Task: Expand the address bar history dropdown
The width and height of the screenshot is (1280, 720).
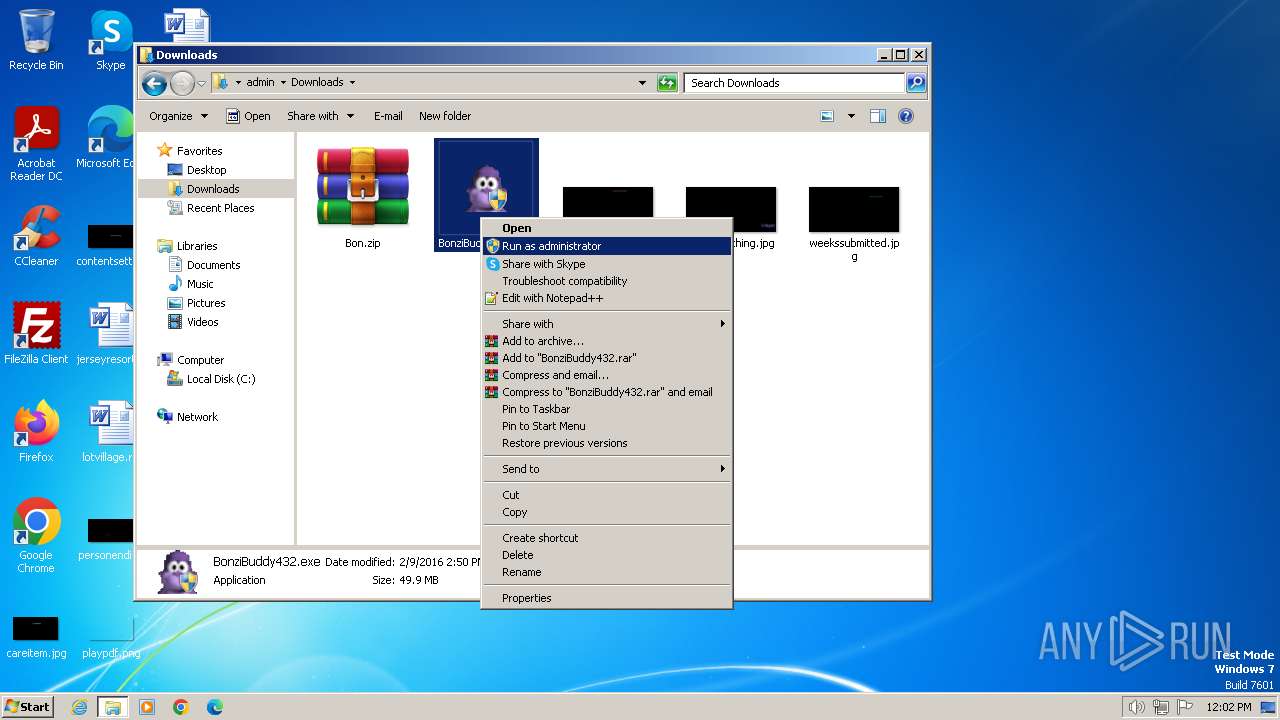Action: pyautogui.click(x=642, y=83)
